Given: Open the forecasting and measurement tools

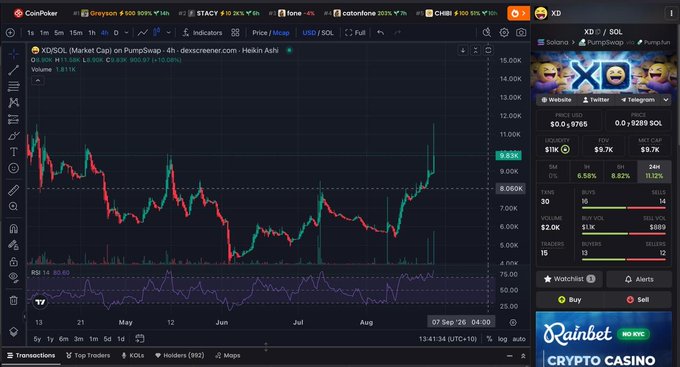Looking at the screenshot, I should coord(13,119).
